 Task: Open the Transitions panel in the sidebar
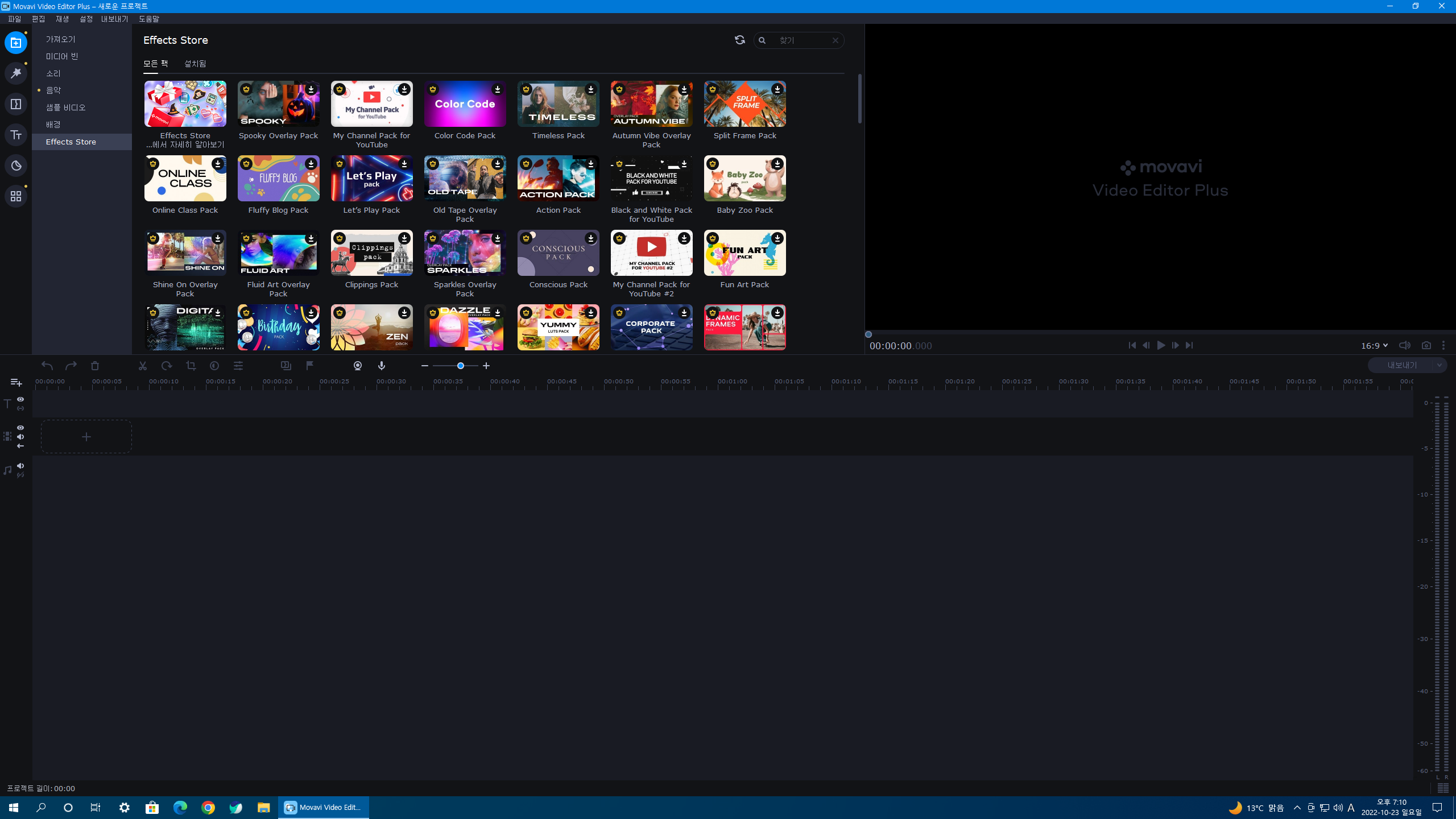(16, 104)
